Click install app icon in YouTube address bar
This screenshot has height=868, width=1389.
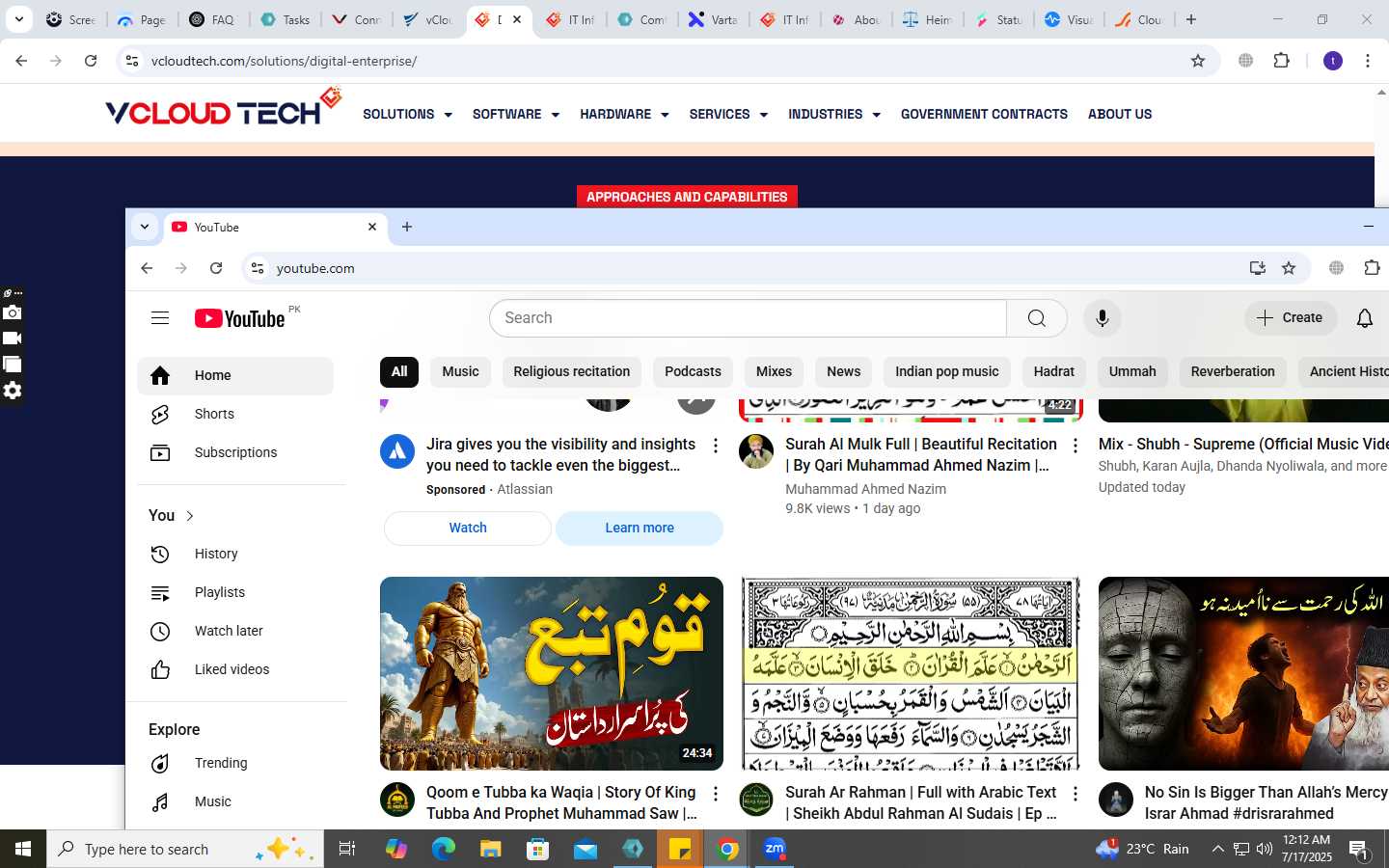[1257, 268]
